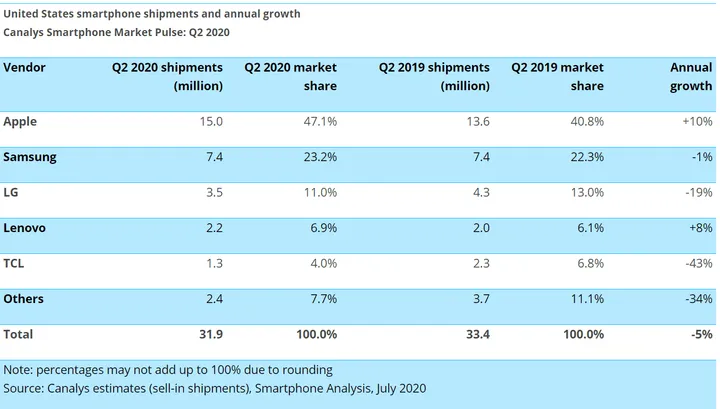
Task: Click LG's 13.0% market share
Action: click(x=587, y=192)
